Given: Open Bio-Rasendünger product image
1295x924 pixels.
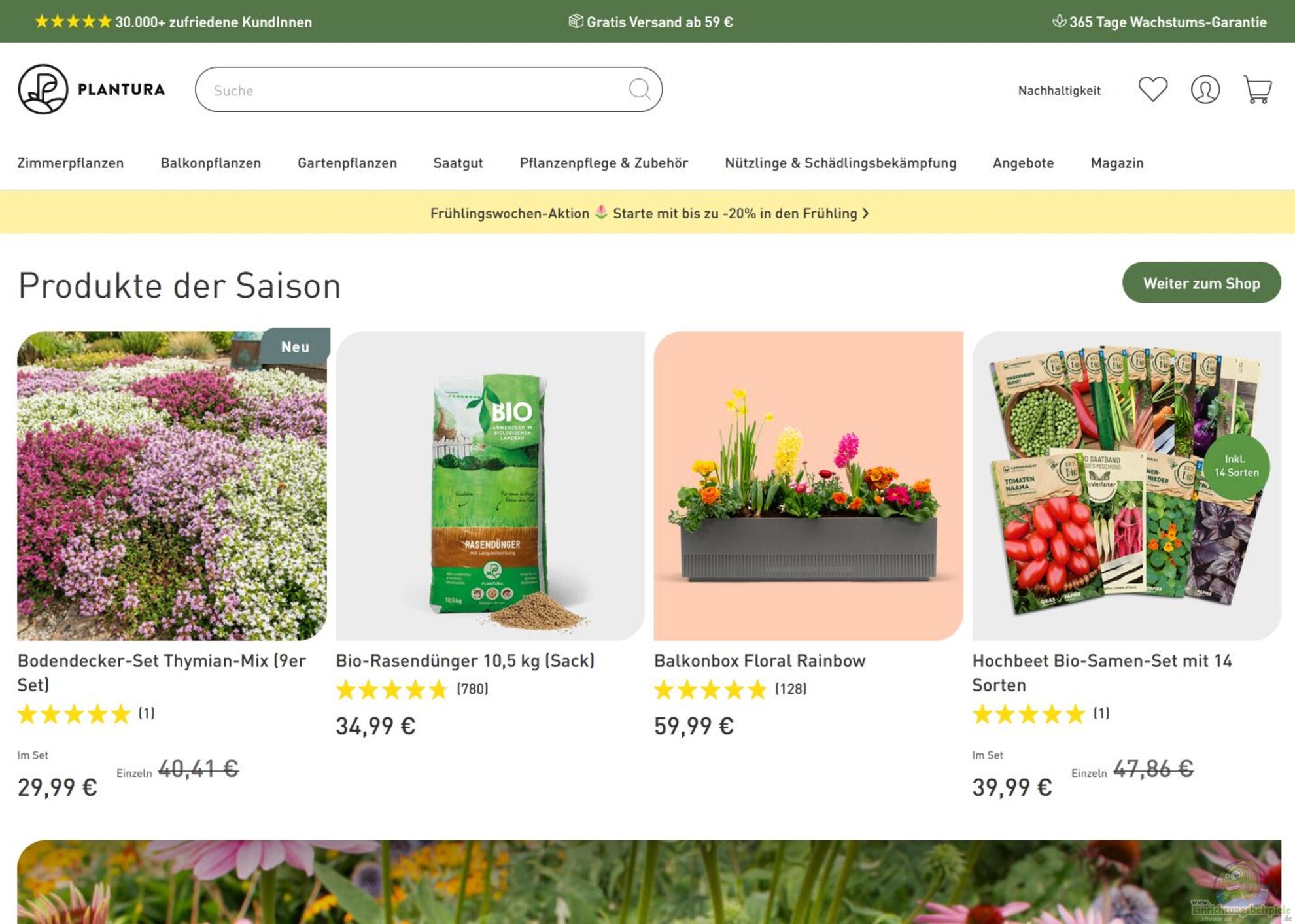Looking at the screenshot, I should (x=490, y=485).
